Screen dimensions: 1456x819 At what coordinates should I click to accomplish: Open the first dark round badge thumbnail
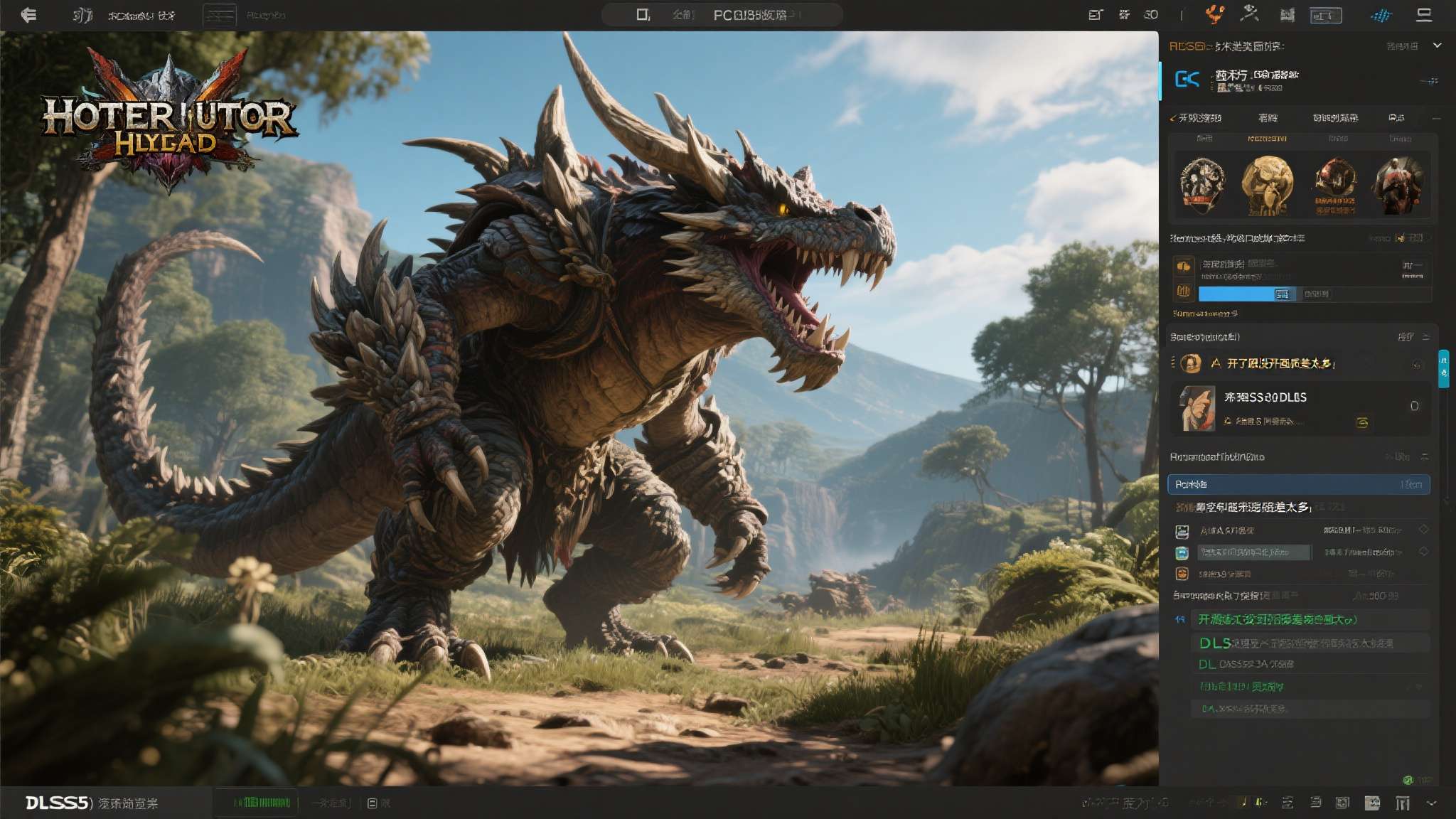point(1202,185)
